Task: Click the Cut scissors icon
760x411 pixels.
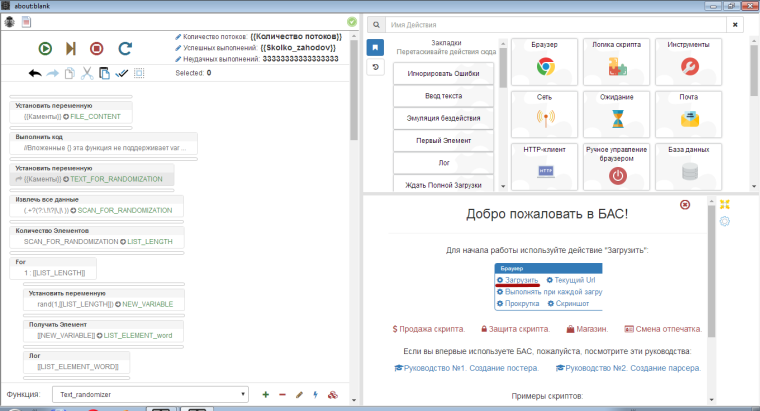Action: [87, 73]
